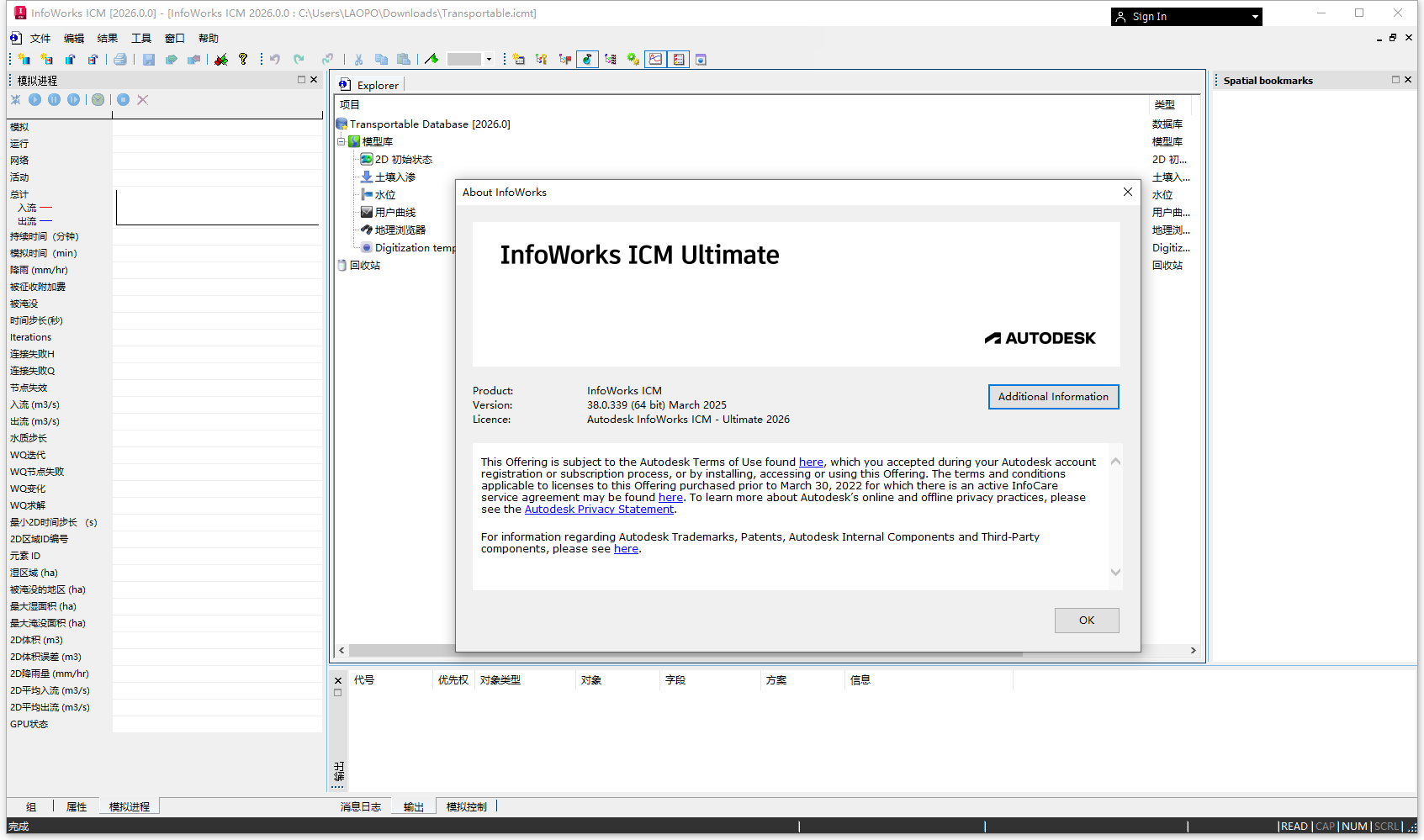This screenshot has width=1424, height=840.
Task: Select the Explorer tab
Action: [370, 85]
